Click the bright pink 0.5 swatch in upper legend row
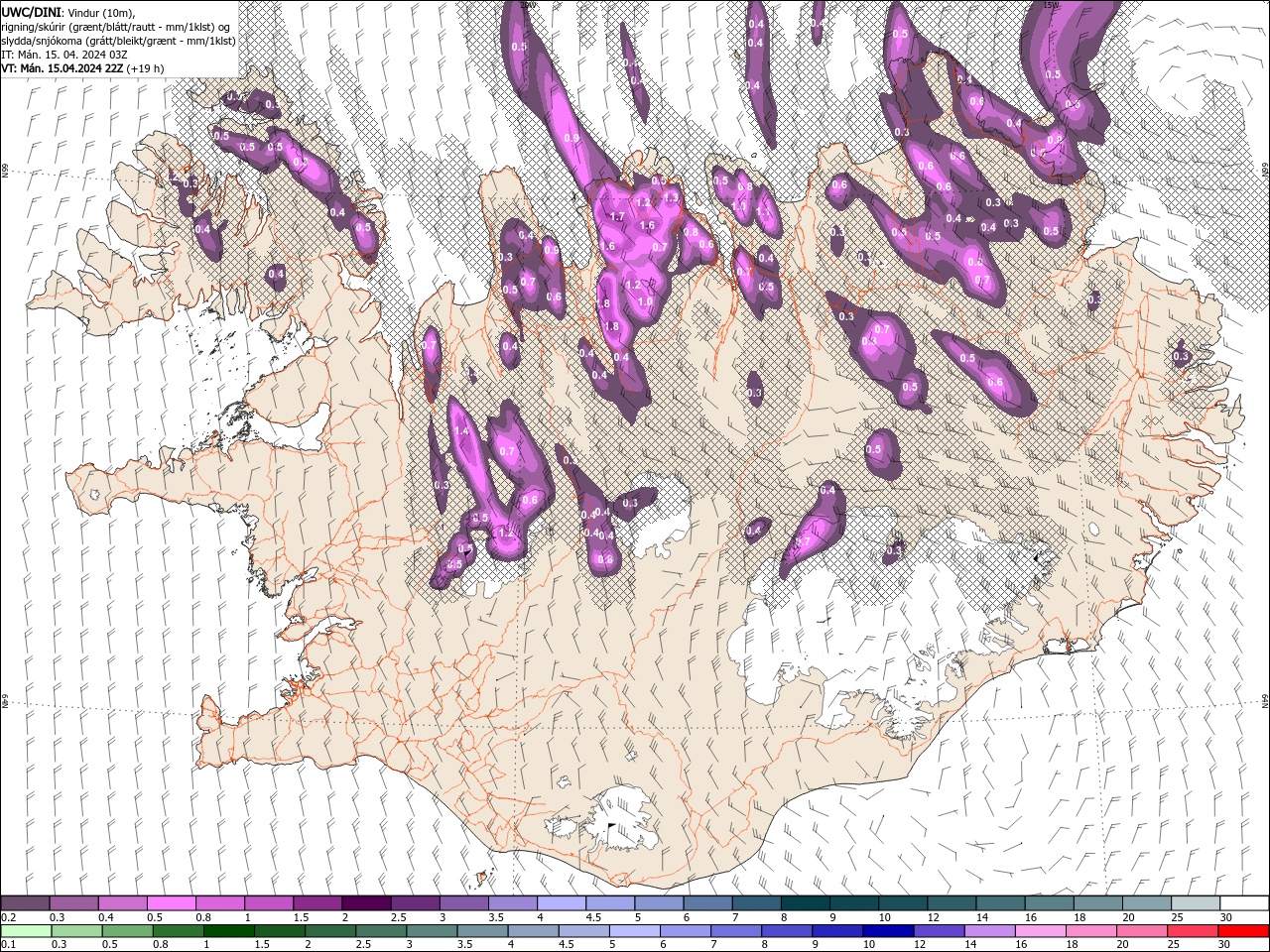The height and width of the screenshot is (952, 1270). (x=171, y=902)
